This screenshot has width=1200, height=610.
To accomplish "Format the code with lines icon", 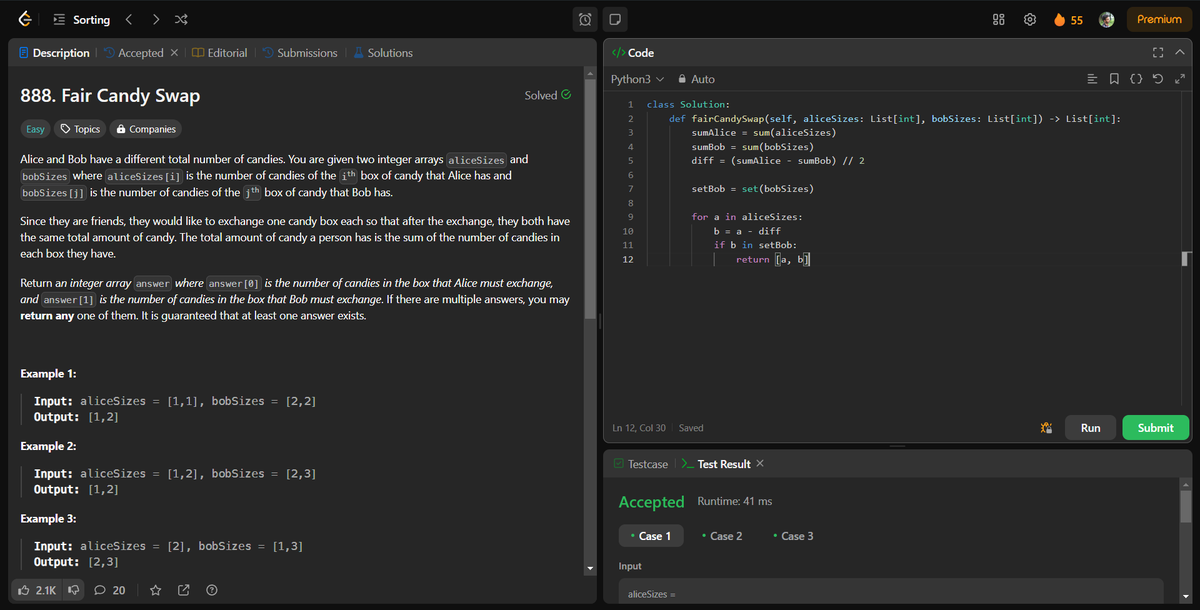I will coord(1093,79).
